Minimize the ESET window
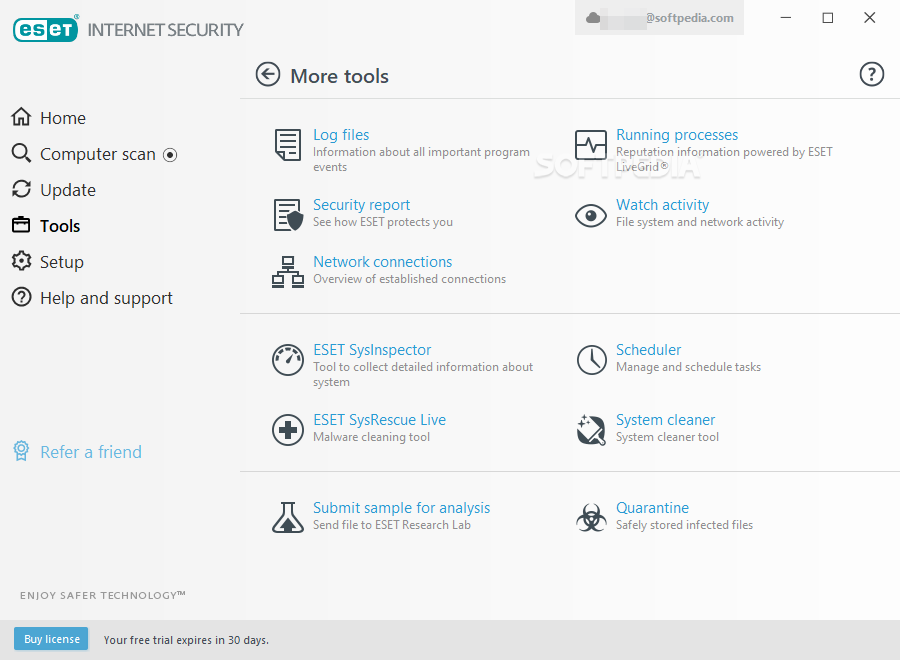The height and width of the screenshot is (660, 900). [x=786, y=18]
